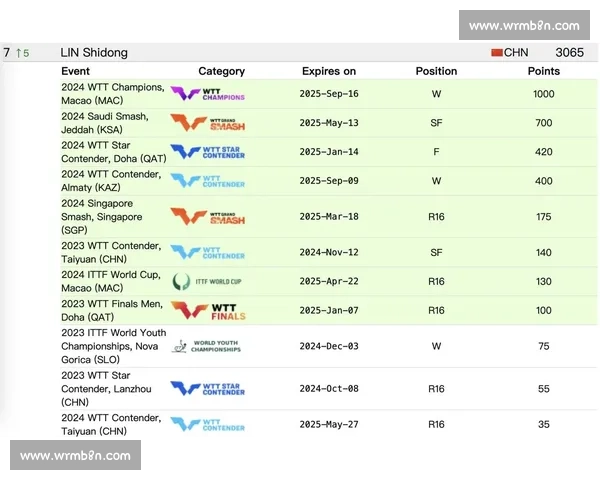Select WTT Star Contender logo in Doha row
The height and width of the screenshot is (480, 600).
(207, 152)
